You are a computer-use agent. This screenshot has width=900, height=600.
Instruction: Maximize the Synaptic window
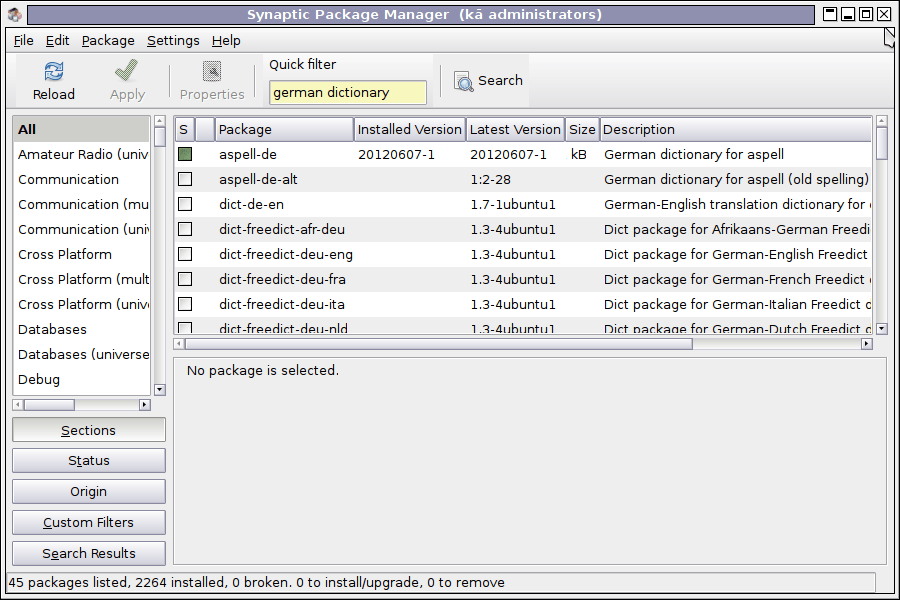pos(866,14)
